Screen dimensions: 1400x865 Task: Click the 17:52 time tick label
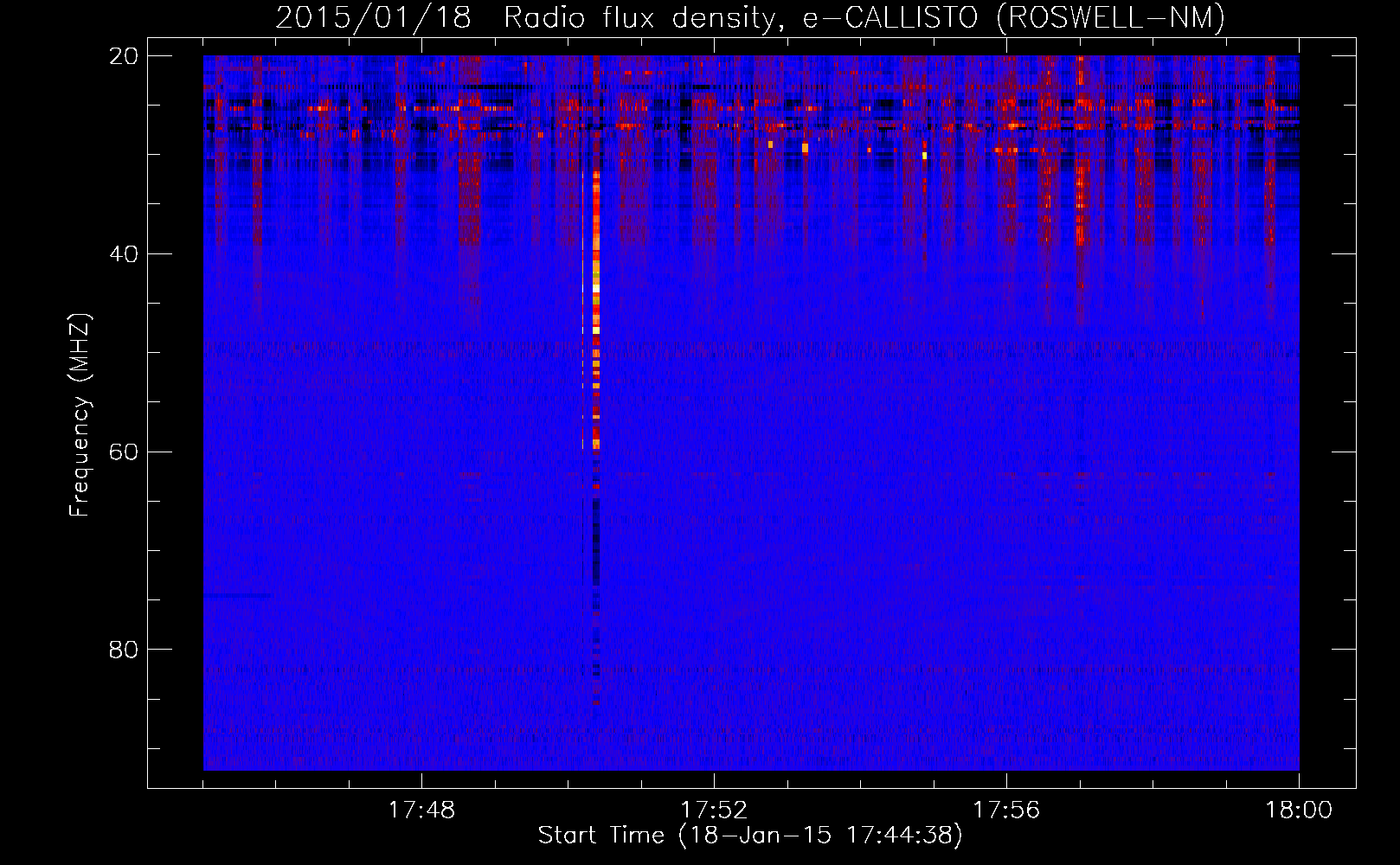click(714, 811)
